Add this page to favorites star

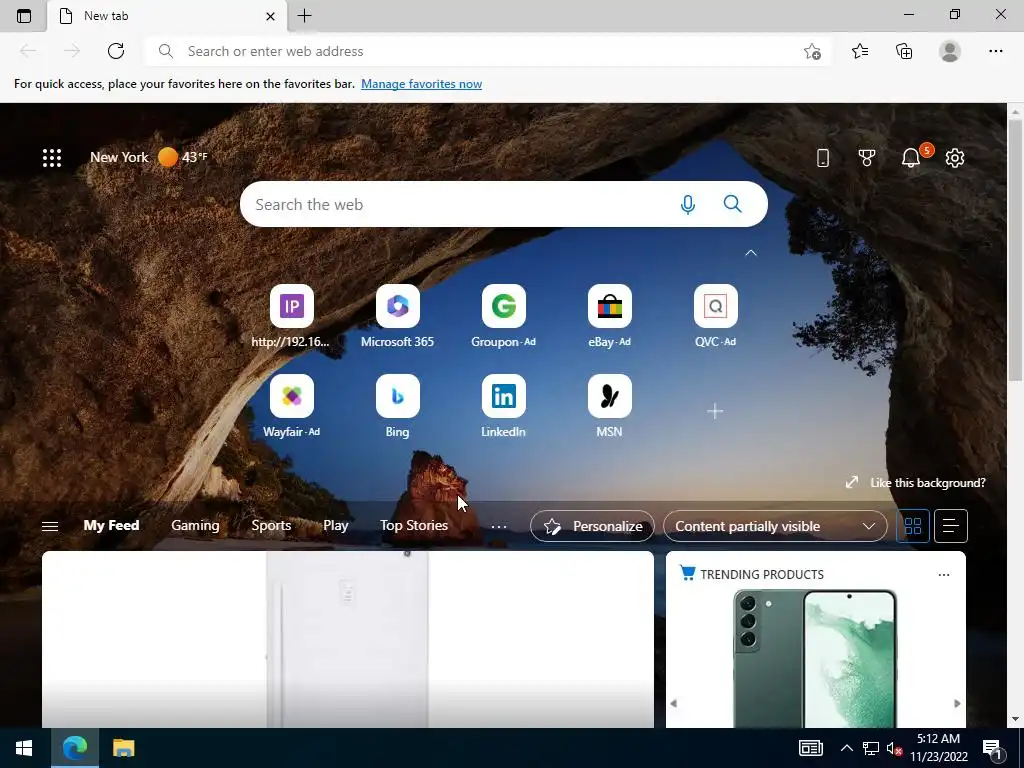812,51
